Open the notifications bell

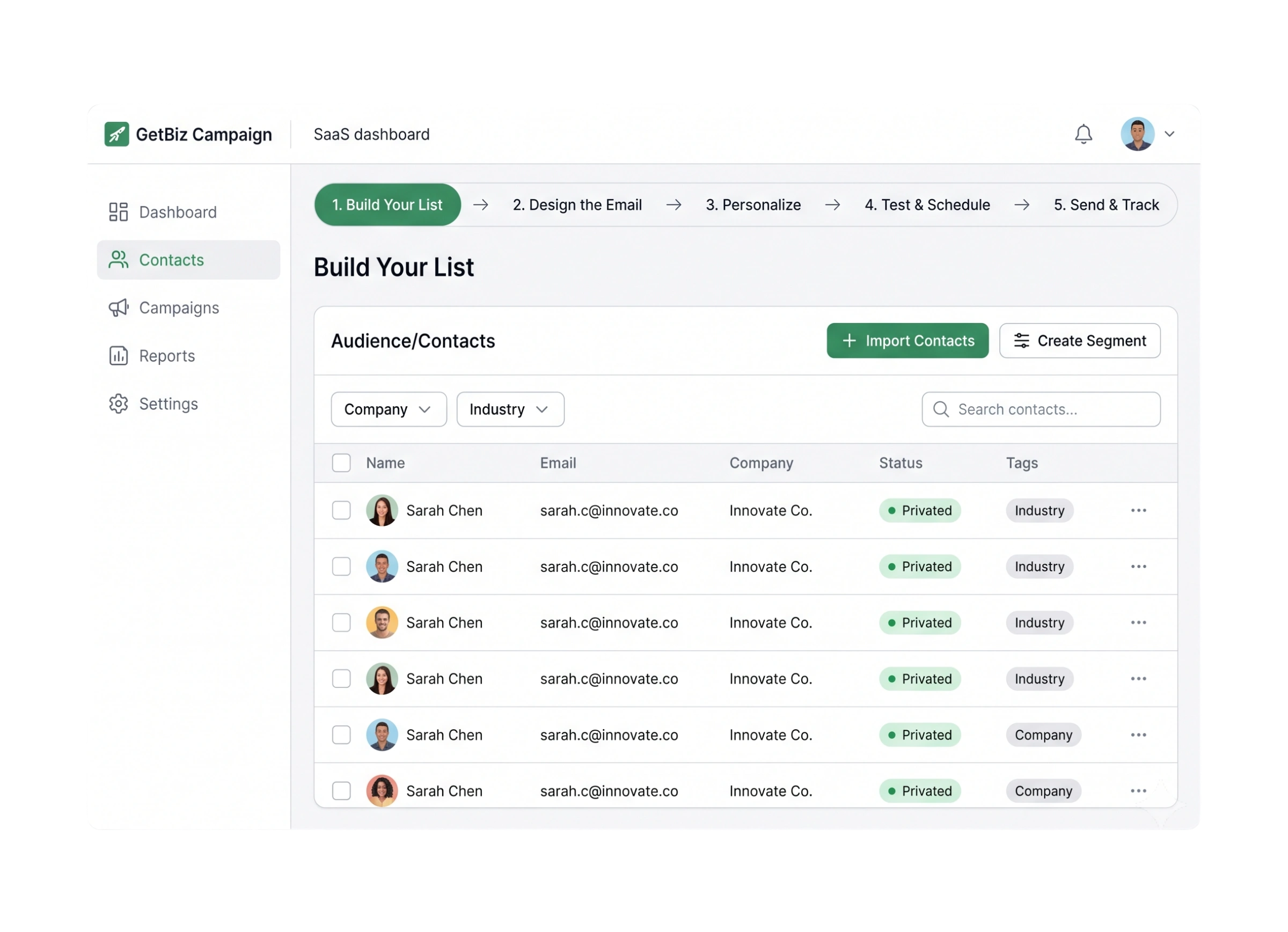1084,134
